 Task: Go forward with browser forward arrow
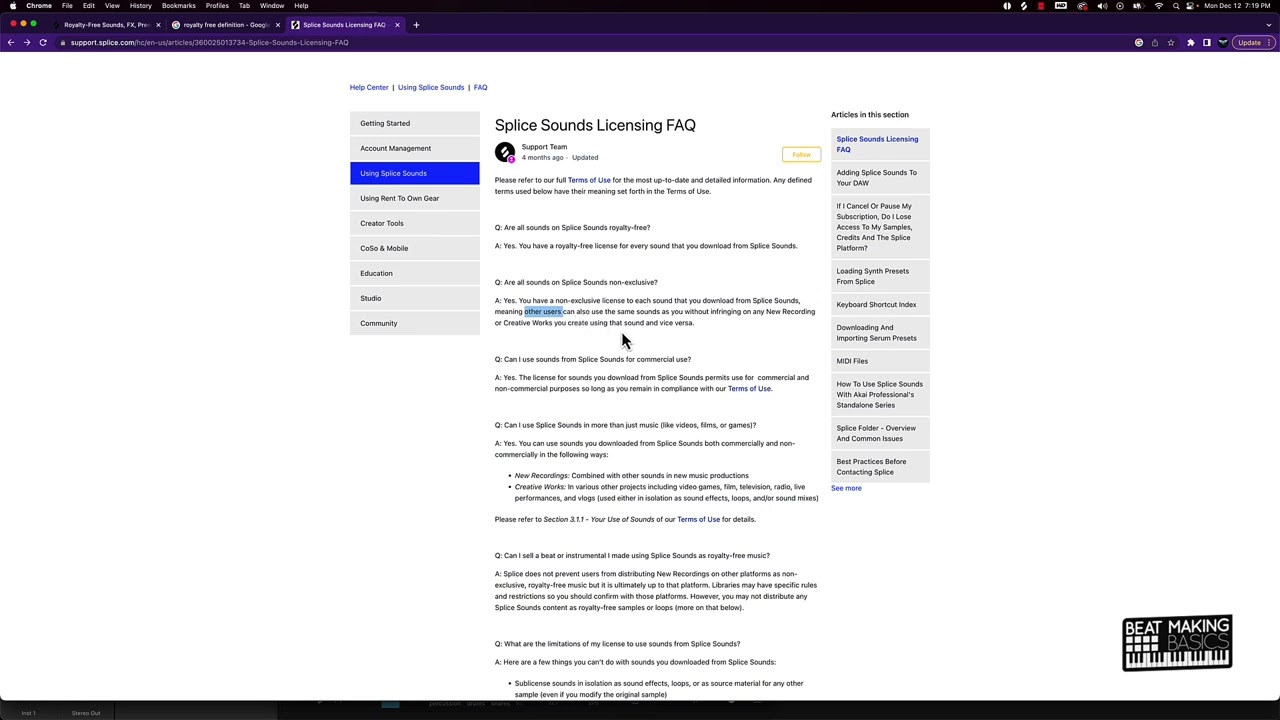point(27,42)
